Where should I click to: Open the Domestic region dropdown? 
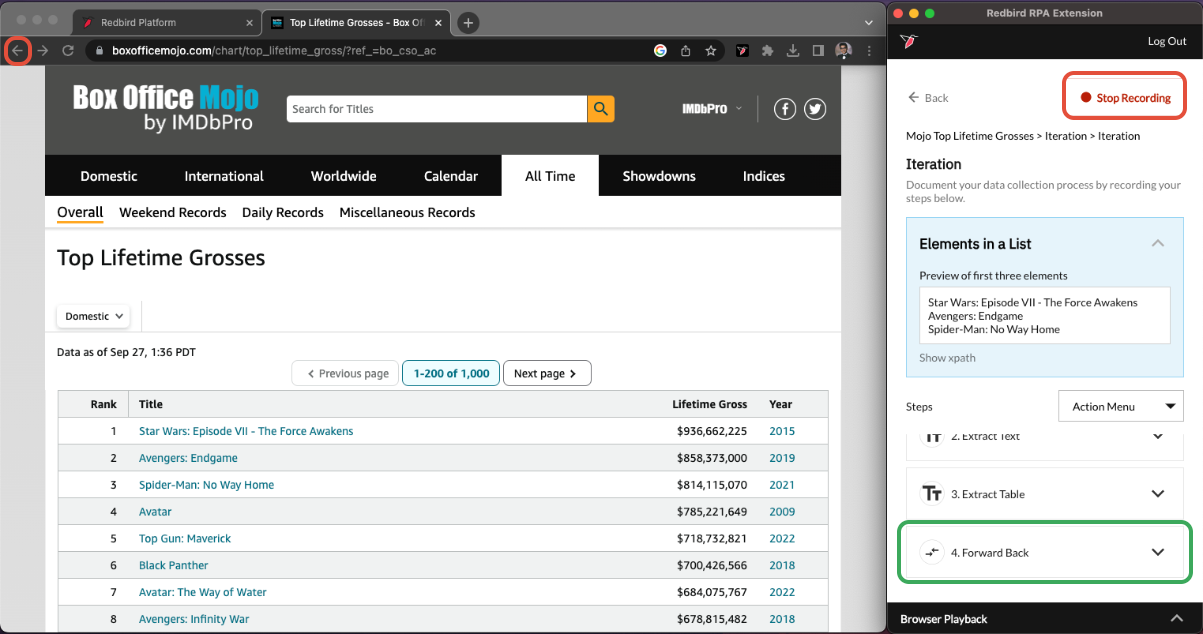(x=93, y=316)
